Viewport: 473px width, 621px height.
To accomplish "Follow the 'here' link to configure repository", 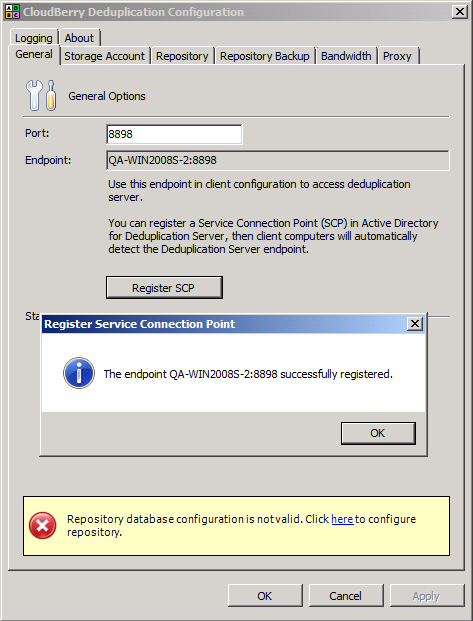I will (342, 519).
